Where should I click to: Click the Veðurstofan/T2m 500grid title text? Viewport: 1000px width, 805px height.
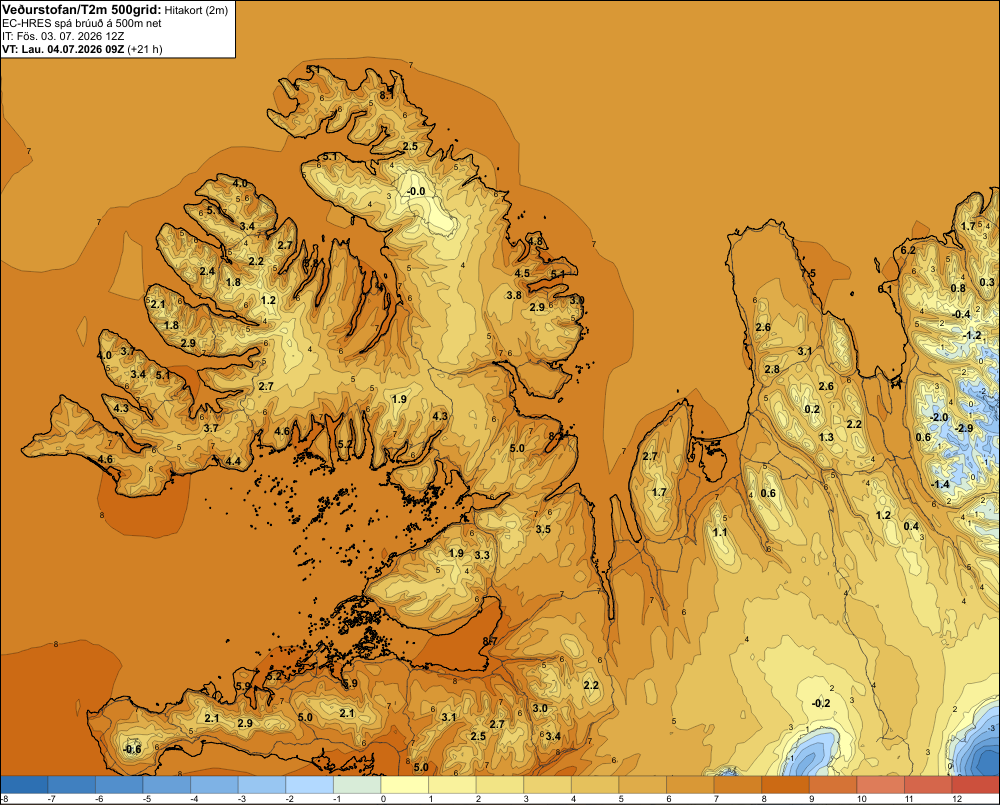pos(81,10)
